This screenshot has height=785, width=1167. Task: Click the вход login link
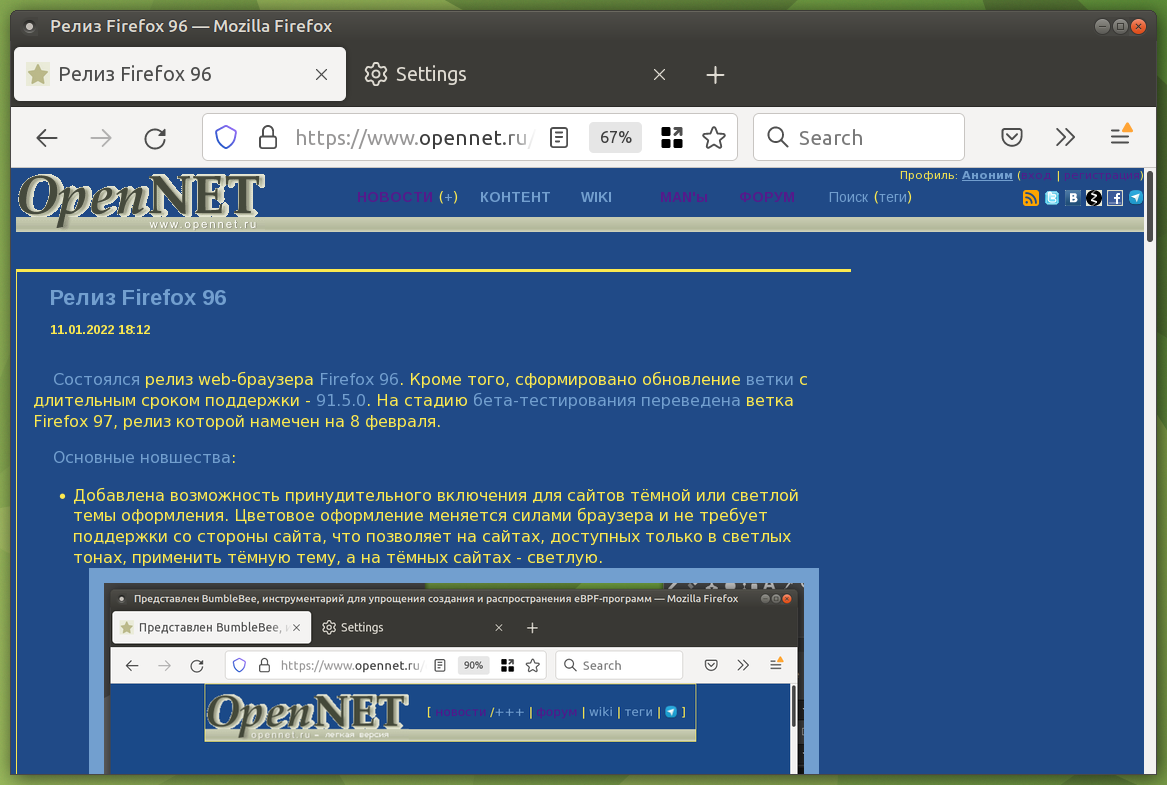pos(1037,175)
